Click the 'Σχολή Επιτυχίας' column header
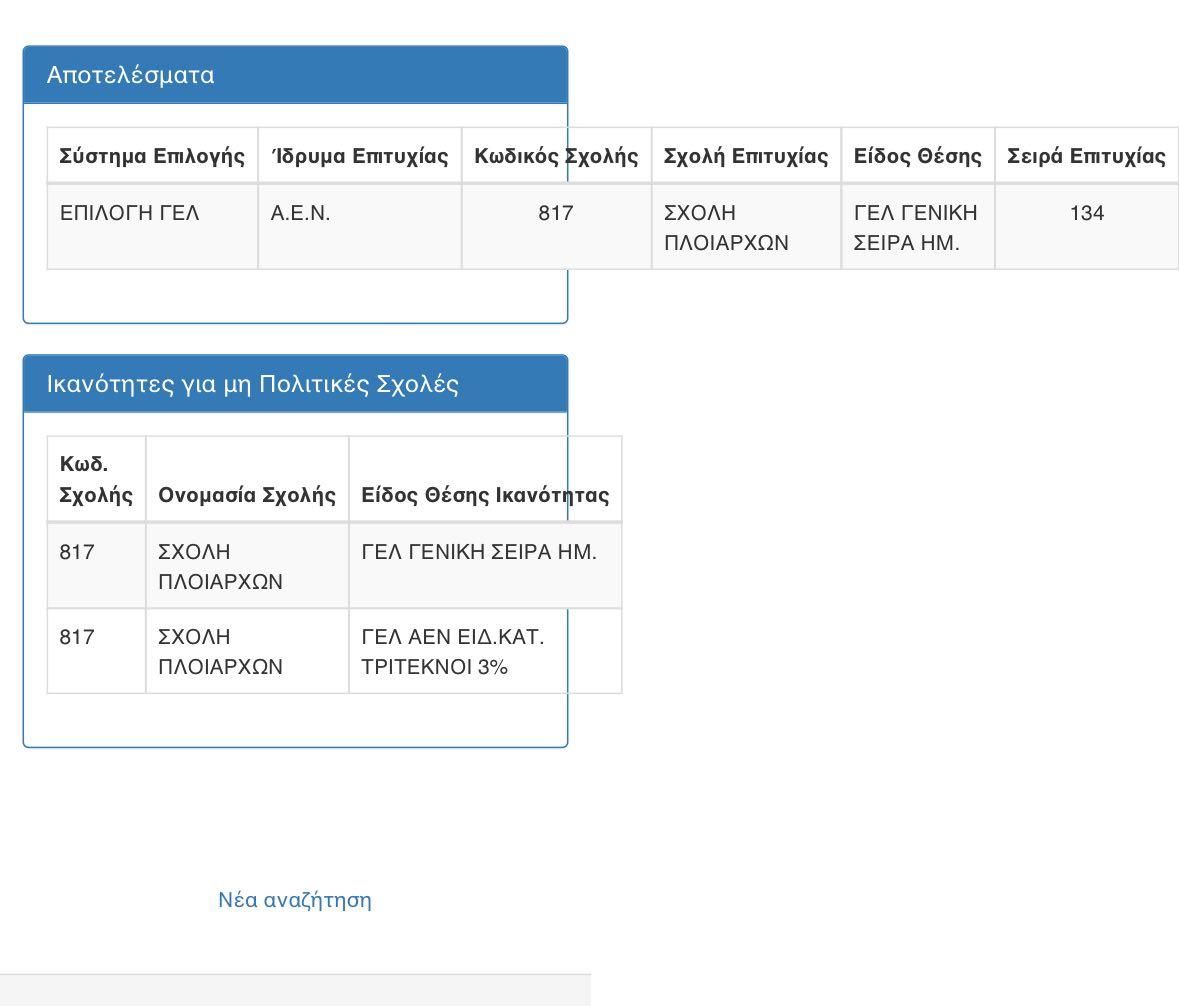 (746, 156)
